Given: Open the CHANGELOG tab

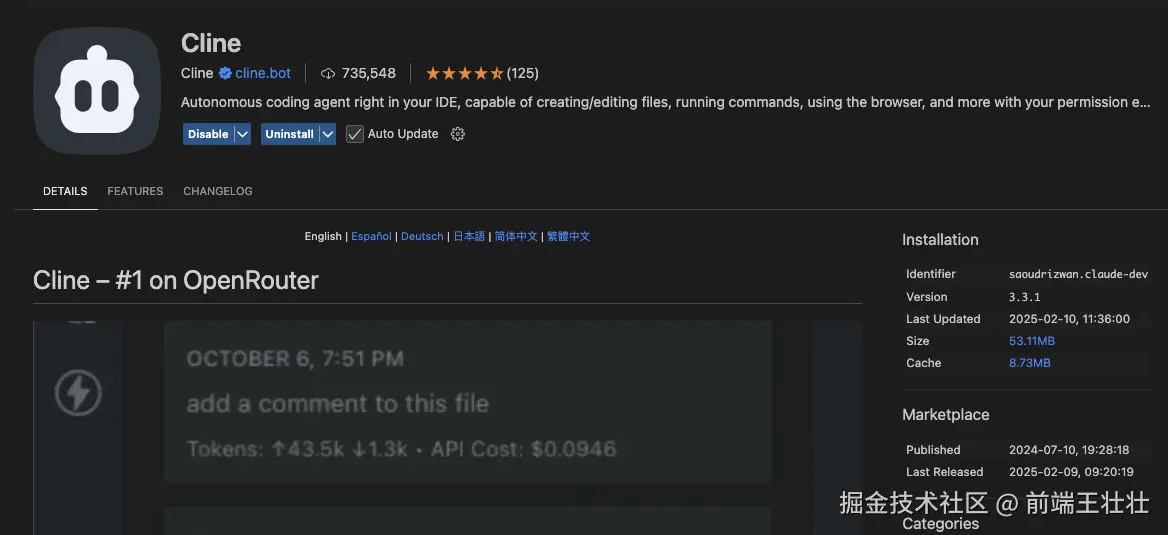Looking at the screenshot, I should point(217,191).
